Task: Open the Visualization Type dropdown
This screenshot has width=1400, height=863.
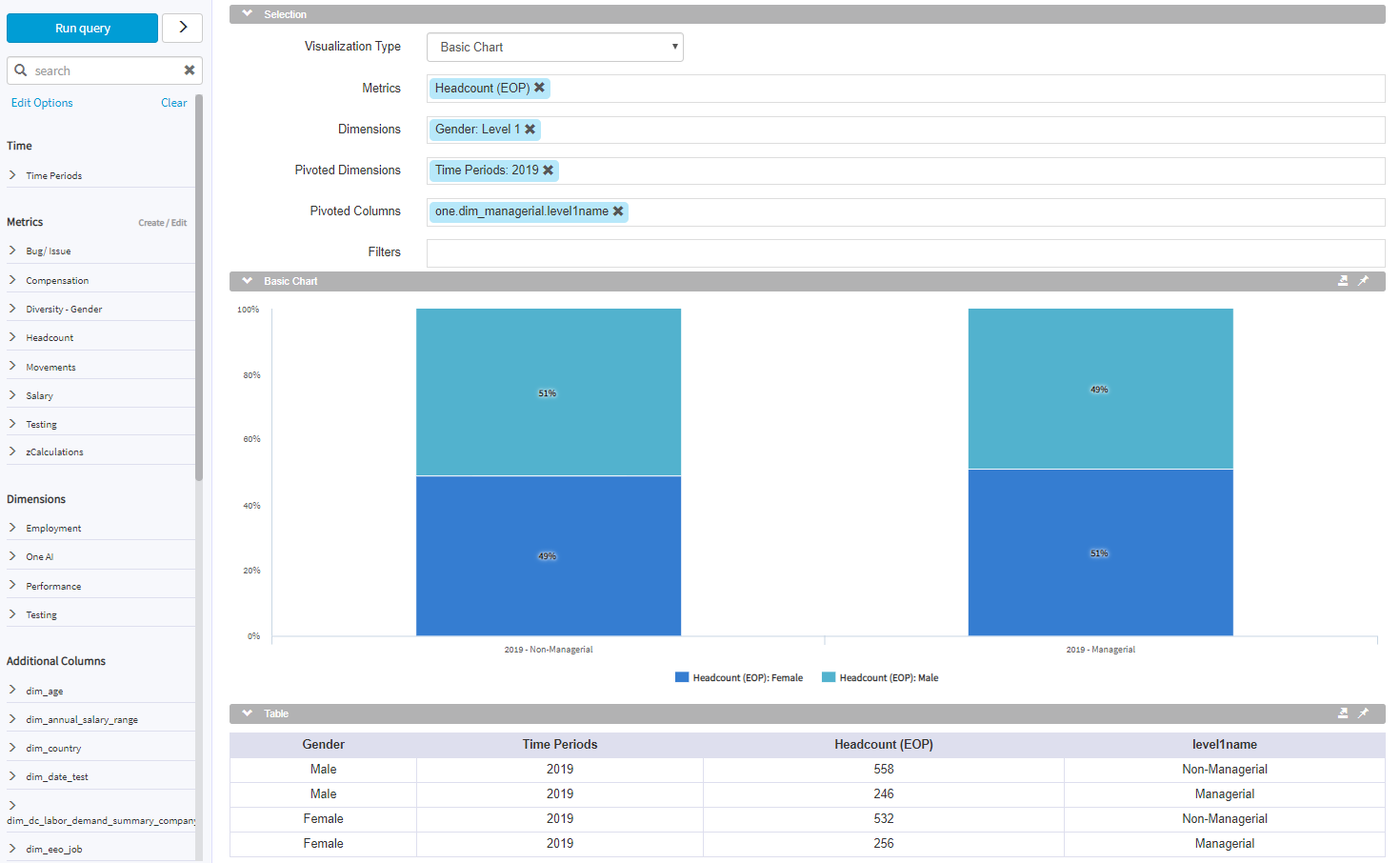Action: click(555, 47)
